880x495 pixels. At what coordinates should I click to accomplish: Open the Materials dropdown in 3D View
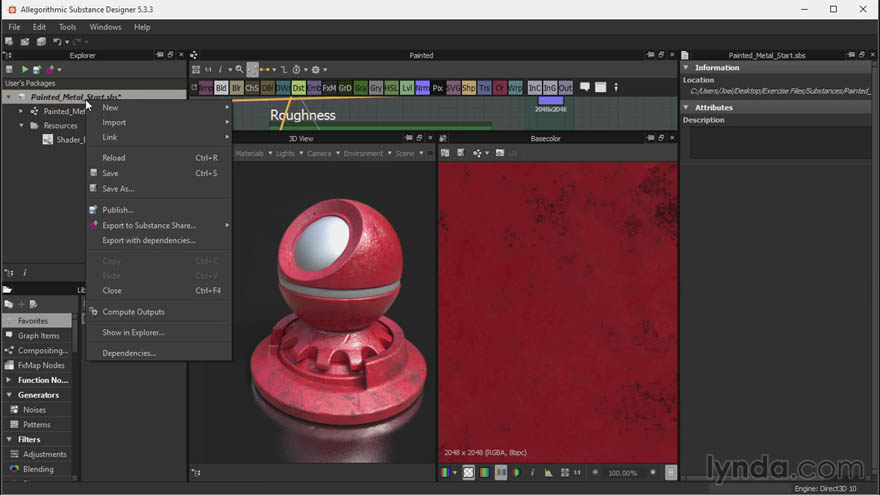coord(253,153)
